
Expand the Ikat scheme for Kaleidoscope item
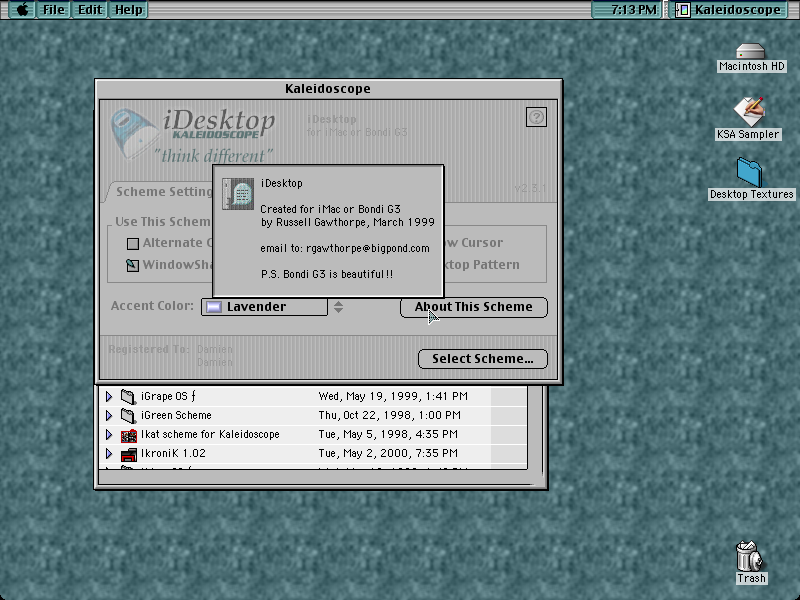[x=109, y=434]
